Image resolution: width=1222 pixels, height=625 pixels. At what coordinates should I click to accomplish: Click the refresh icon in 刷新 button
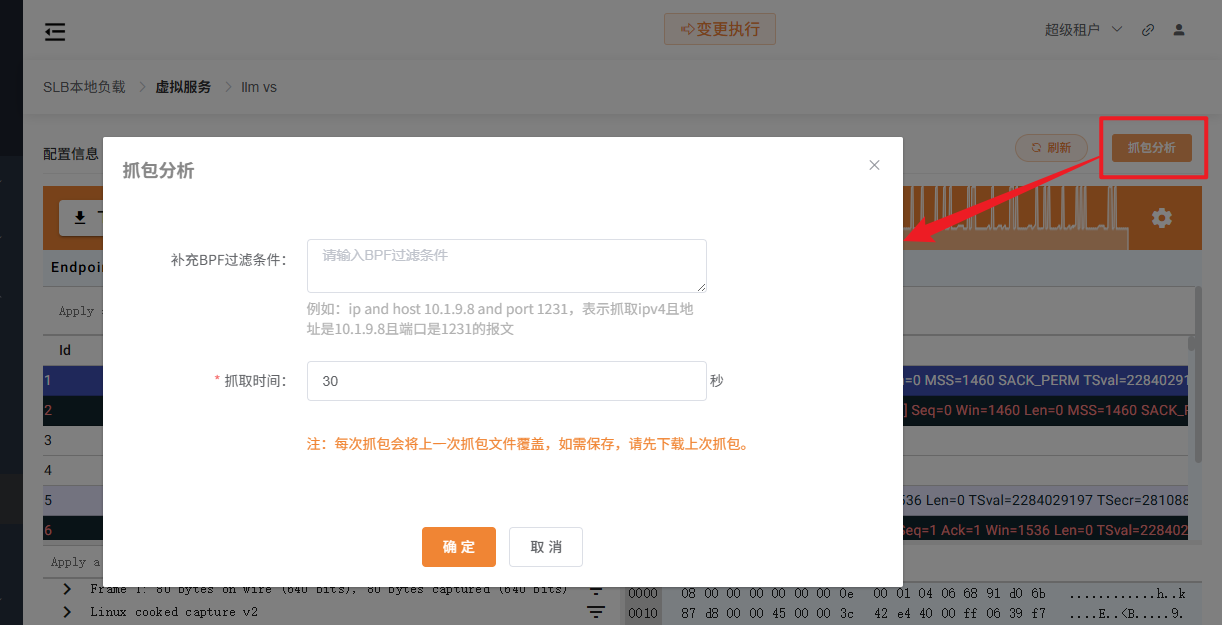1034,147
